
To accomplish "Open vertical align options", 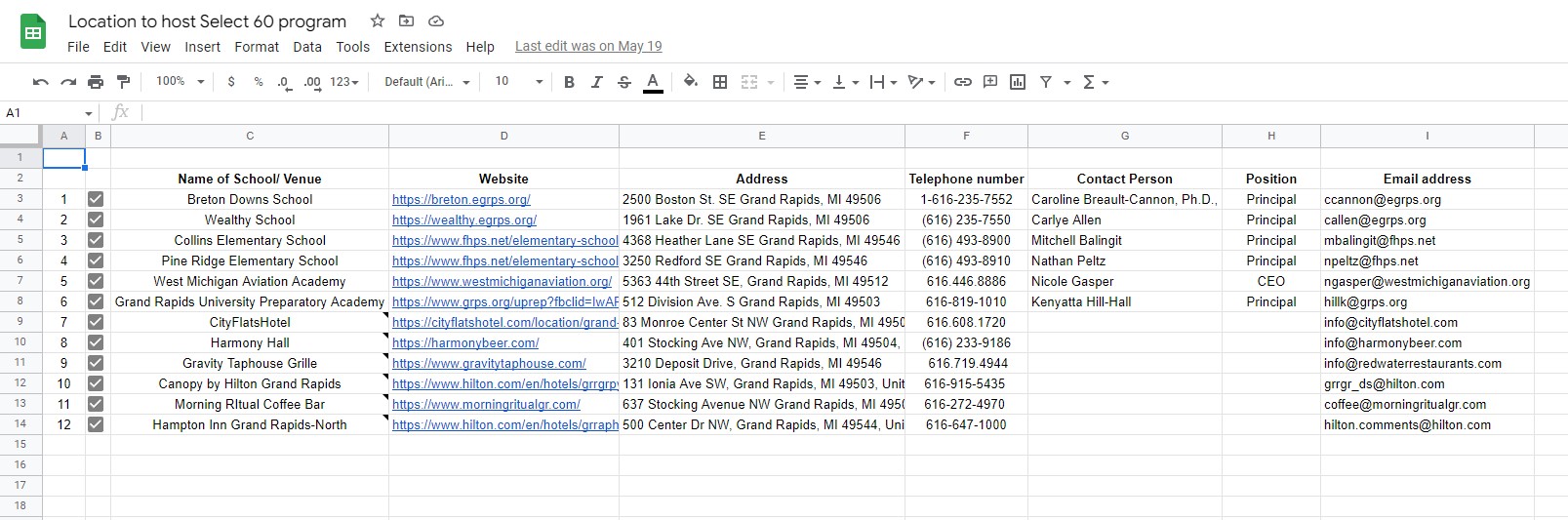I will [845, 82].
